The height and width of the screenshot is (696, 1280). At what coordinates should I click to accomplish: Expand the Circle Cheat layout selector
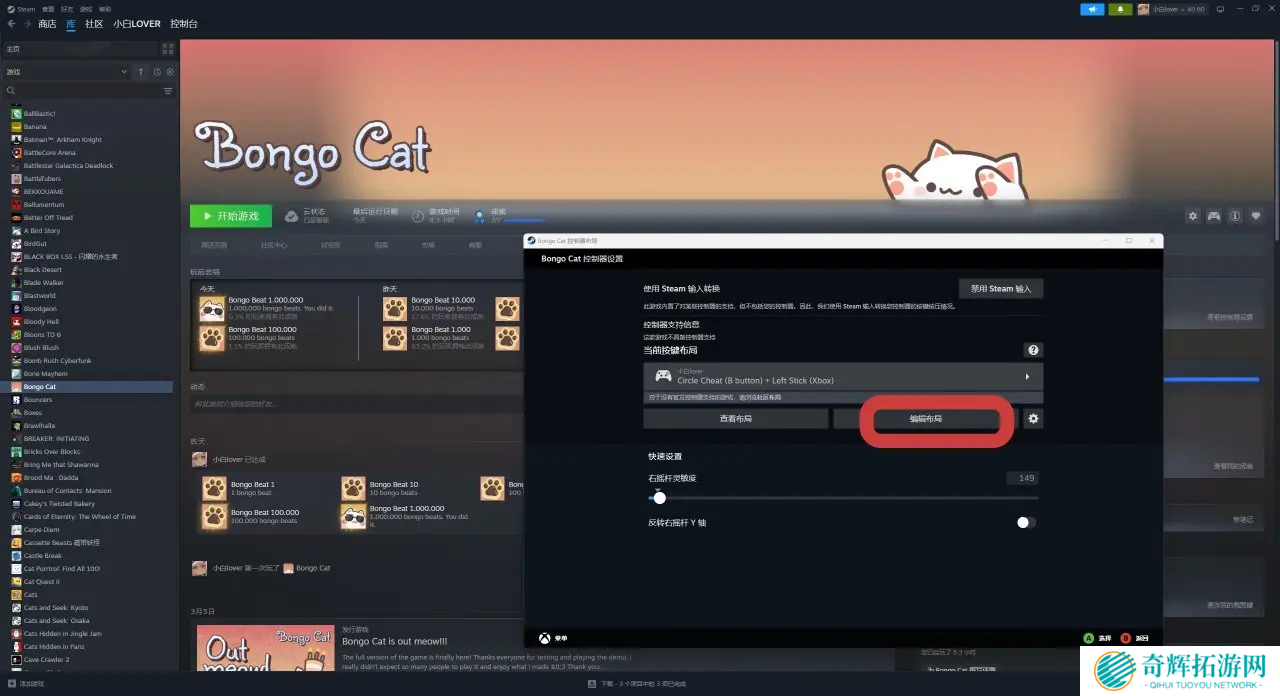pyautogui.click(x=1027, y=377)
